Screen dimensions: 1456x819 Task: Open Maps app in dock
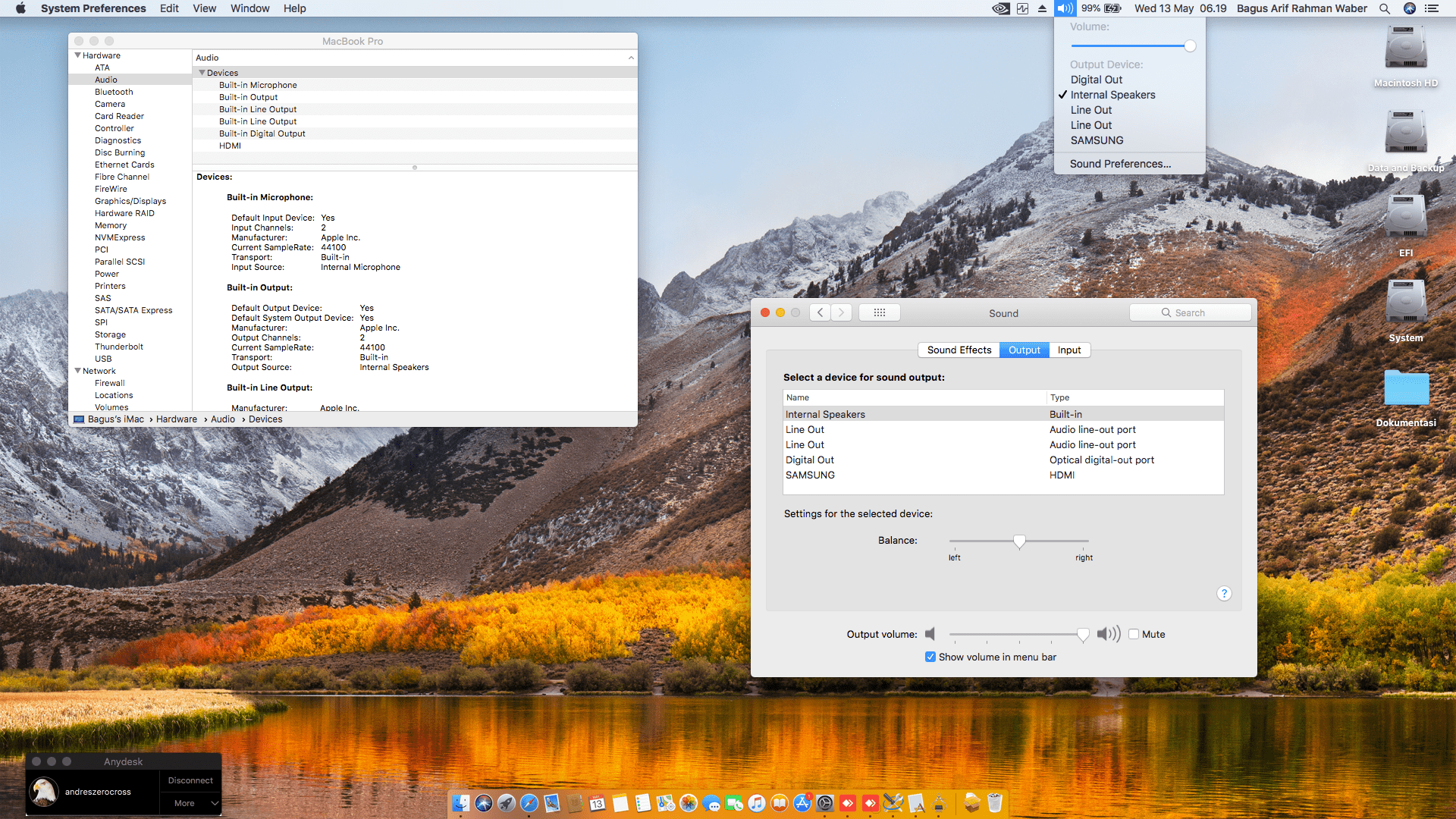point(666,803)
